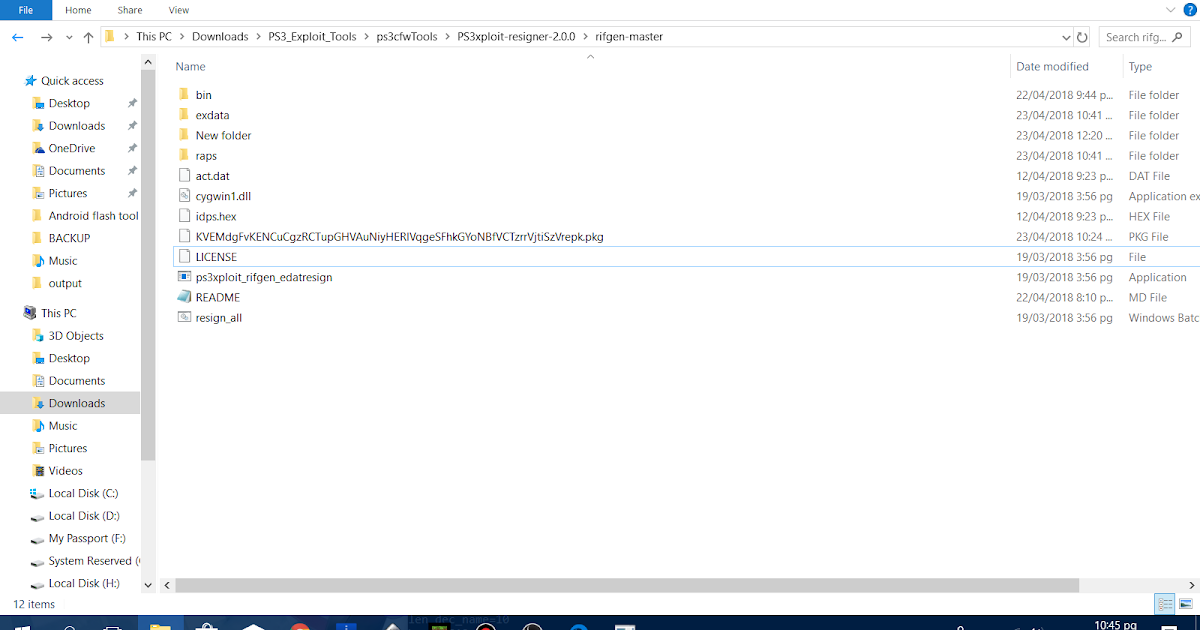Screen dimensions: 1200x630
Task: Click the Up one level arrow
Action: coord(88,36)
